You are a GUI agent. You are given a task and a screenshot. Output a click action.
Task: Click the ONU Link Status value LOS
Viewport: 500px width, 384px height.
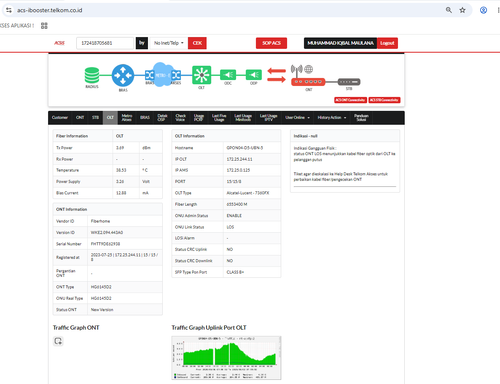tap(230, 227)
